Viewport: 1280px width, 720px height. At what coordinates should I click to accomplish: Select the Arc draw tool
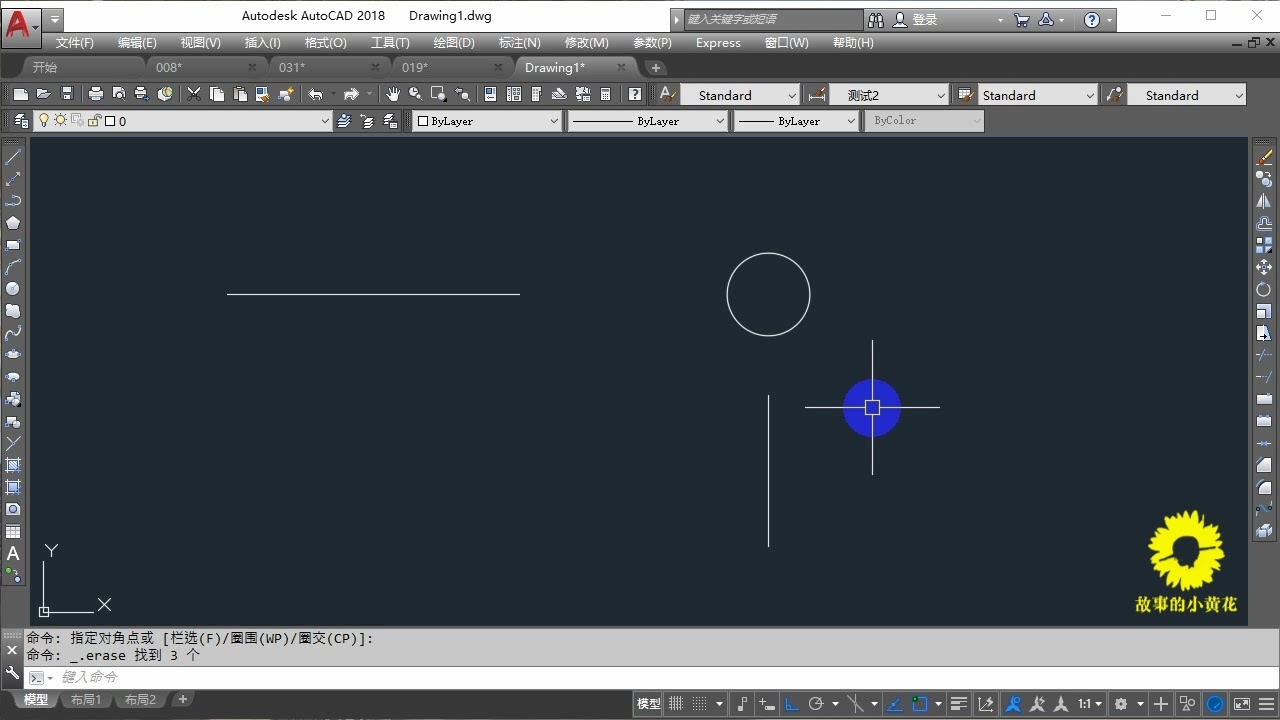(13, 267)
